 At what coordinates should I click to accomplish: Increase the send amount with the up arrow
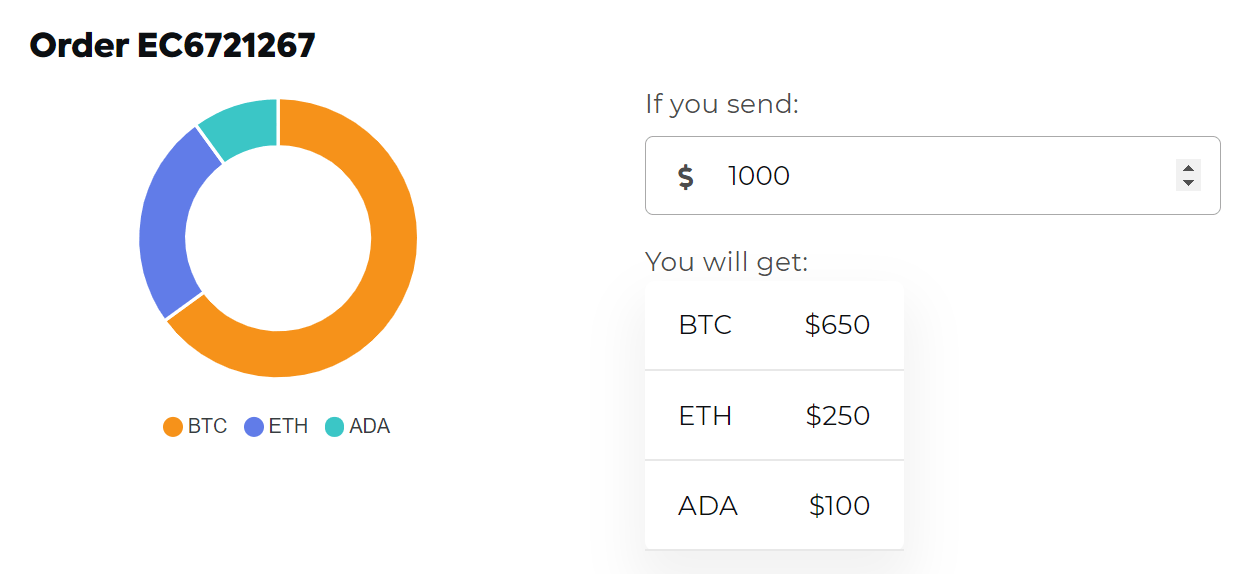pyautogui.click(x=1188, y=168)
